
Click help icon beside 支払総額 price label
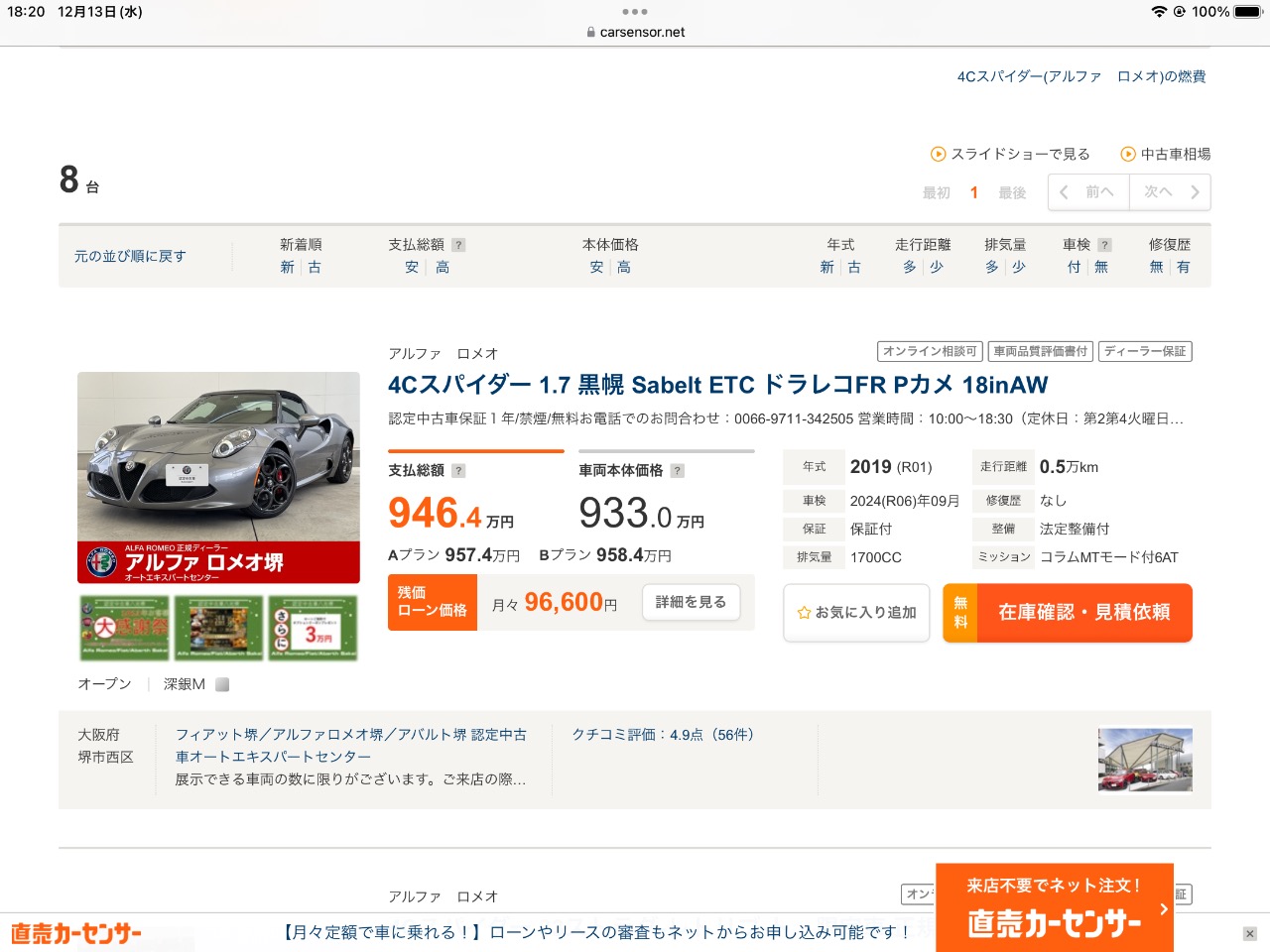[x=458, y=471]
